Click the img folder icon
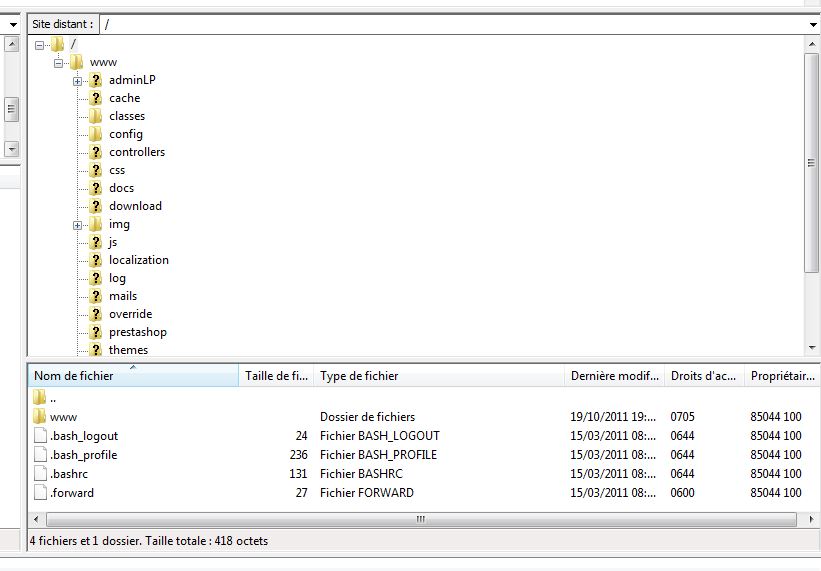Screen dimensions: 821x571 click(x=95, y=224)
